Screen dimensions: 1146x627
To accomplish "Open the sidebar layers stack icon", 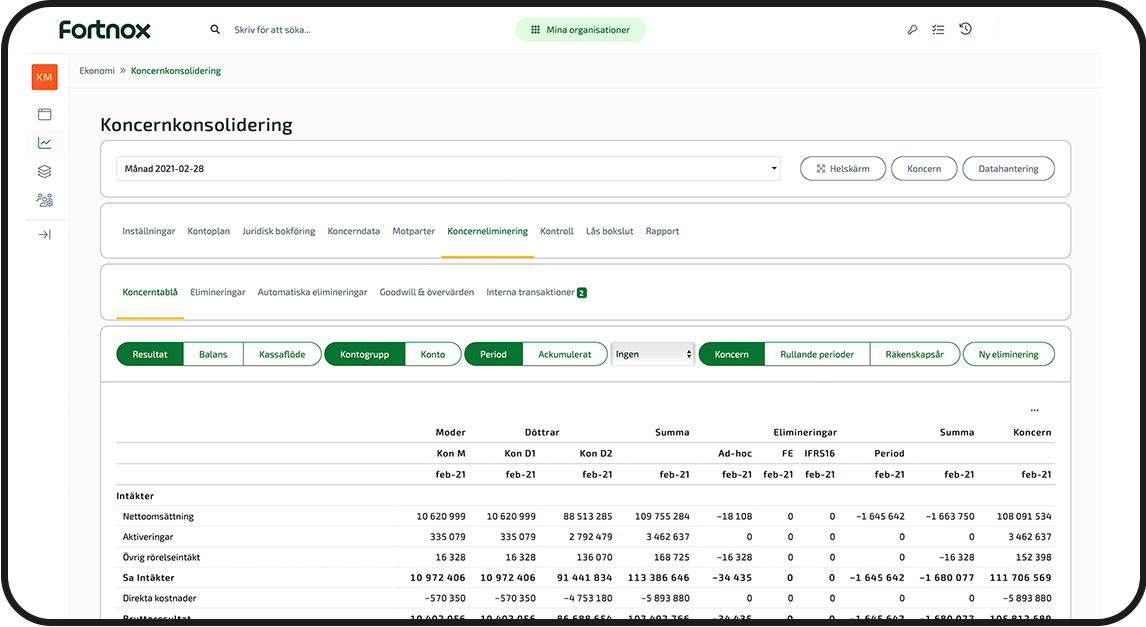I will pyautogui.click(x=44, y=172).
